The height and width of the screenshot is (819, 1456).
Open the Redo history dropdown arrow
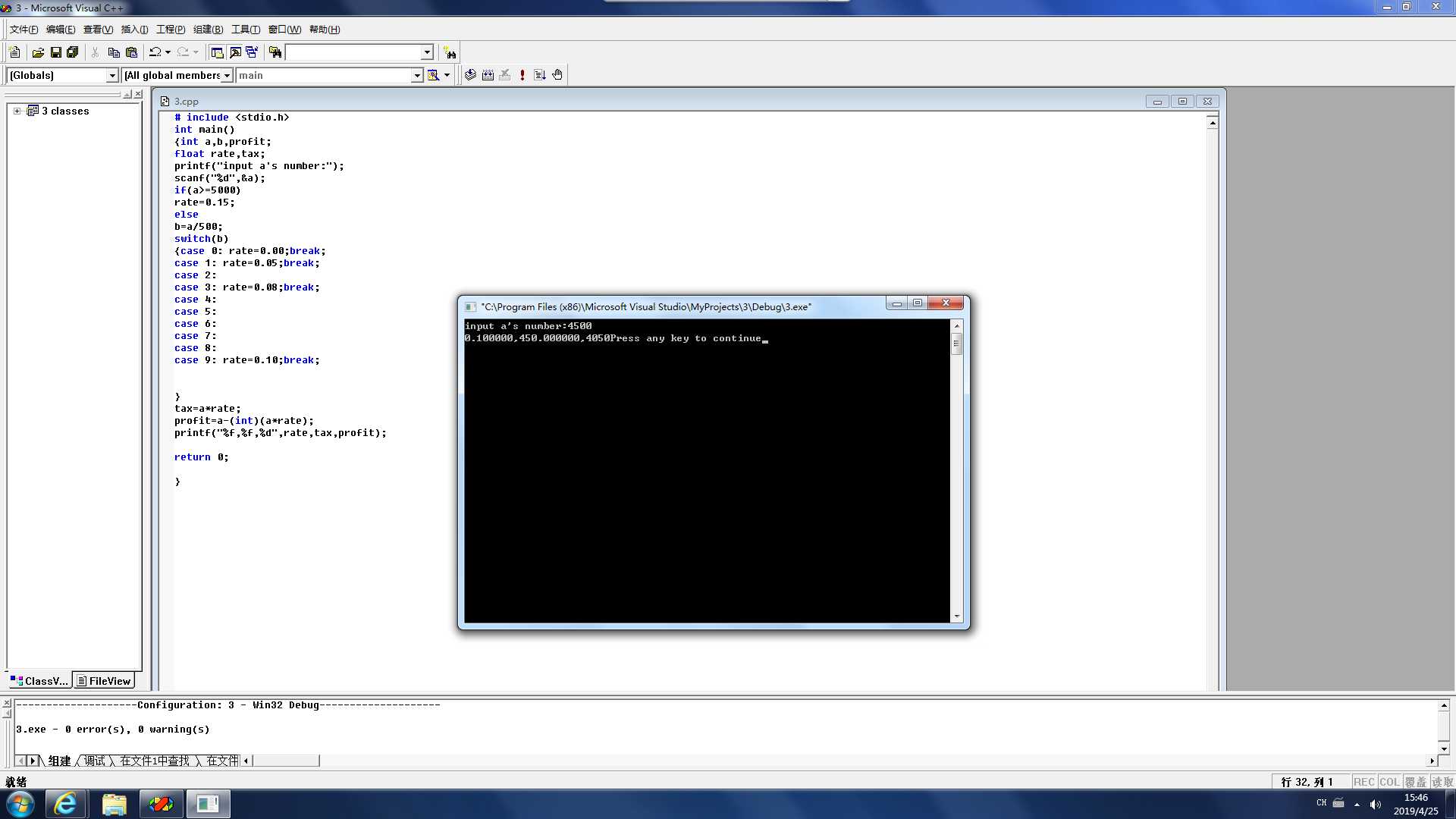[x=196, y=52]
